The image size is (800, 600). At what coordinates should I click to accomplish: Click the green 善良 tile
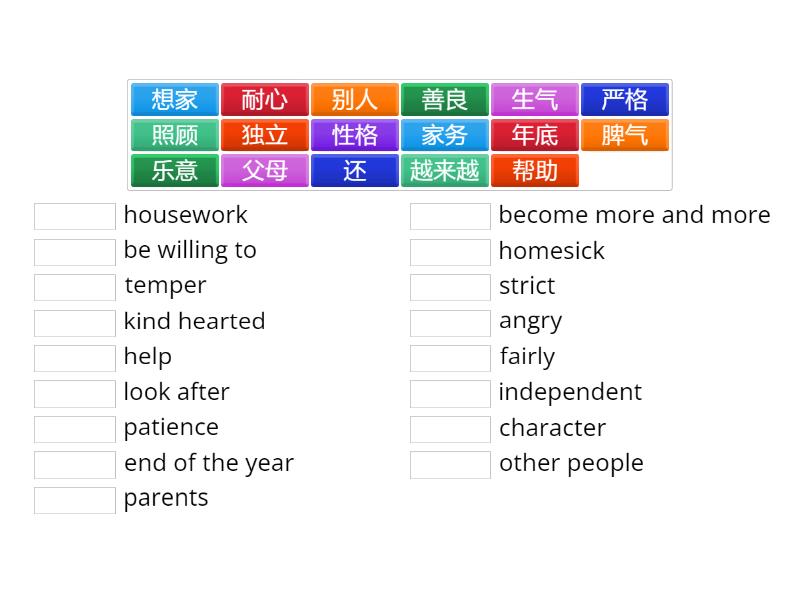pyautogui.click(x=445, y=100)
